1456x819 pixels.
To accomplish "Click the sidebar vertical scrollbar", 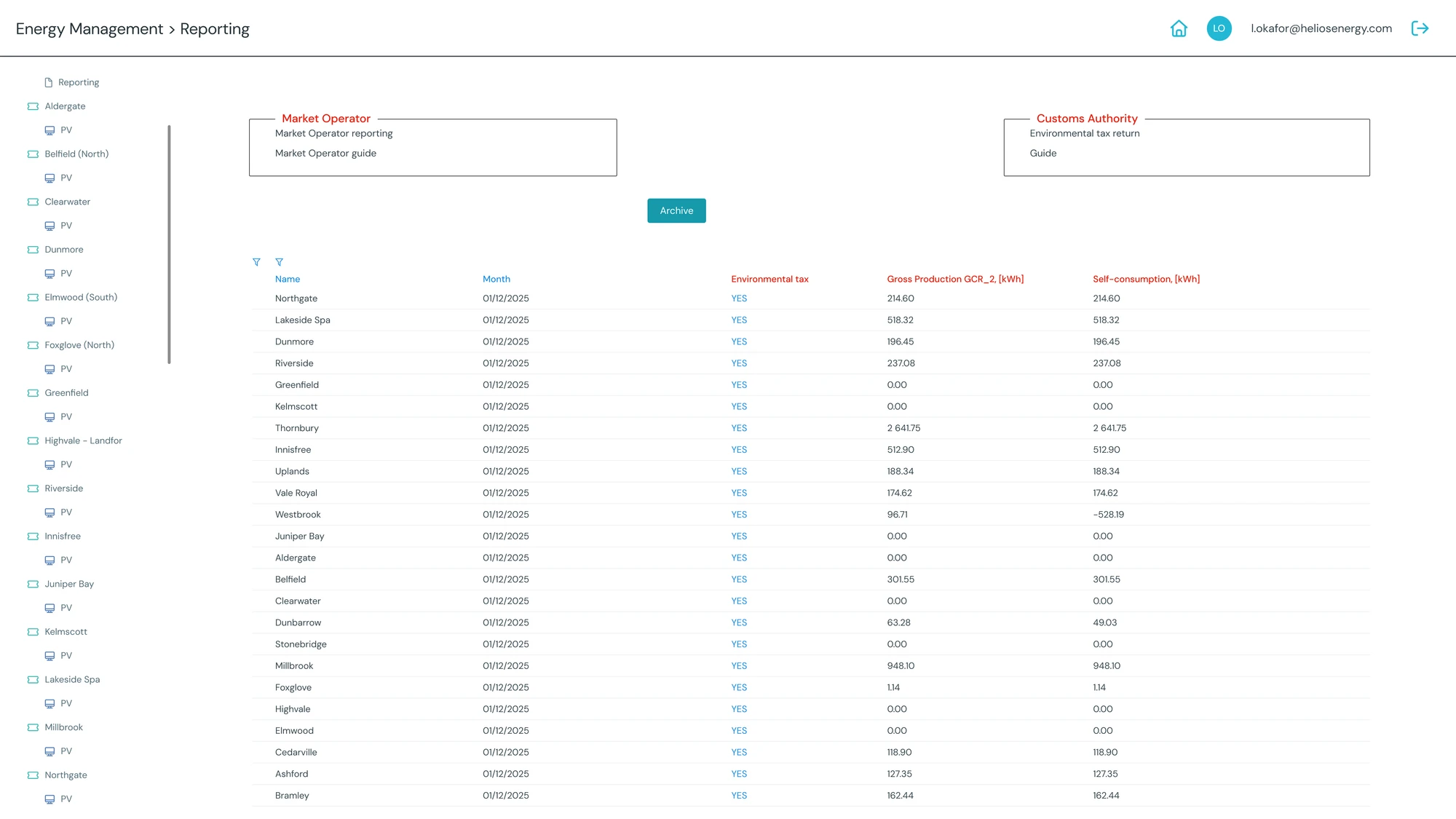I will [x=169, y=244].
